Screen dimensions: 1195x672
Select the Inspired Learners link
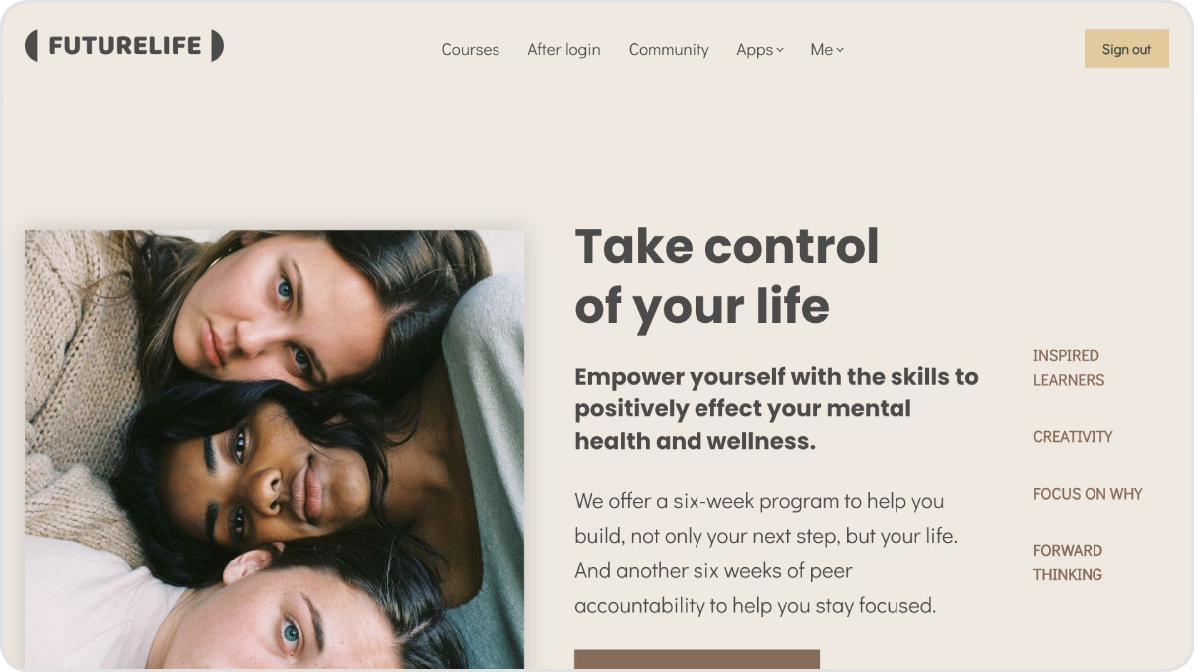click(1068, 367)
